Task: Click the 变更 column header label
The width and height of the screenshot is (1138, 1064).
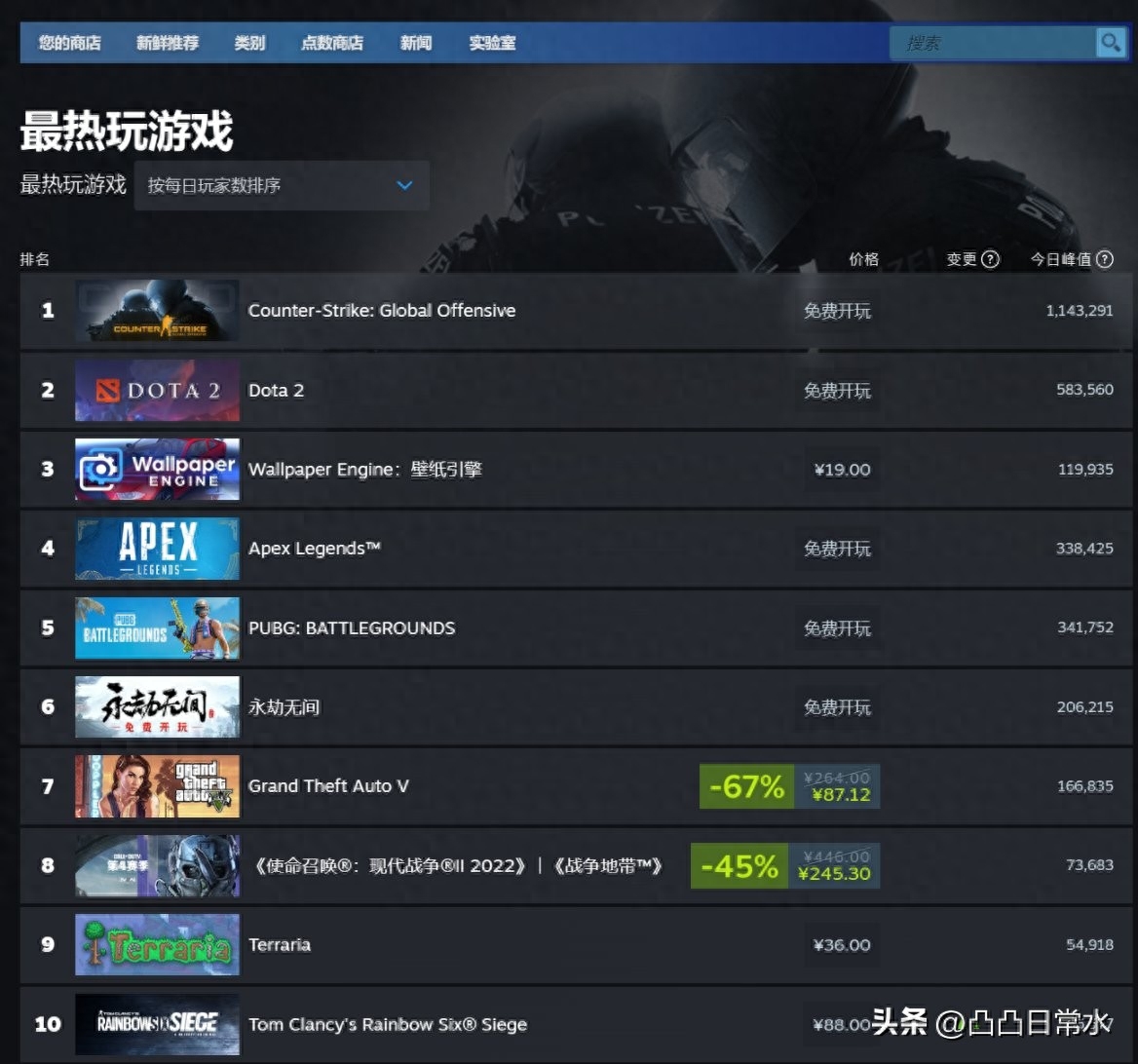Action: tap(962, 259)
